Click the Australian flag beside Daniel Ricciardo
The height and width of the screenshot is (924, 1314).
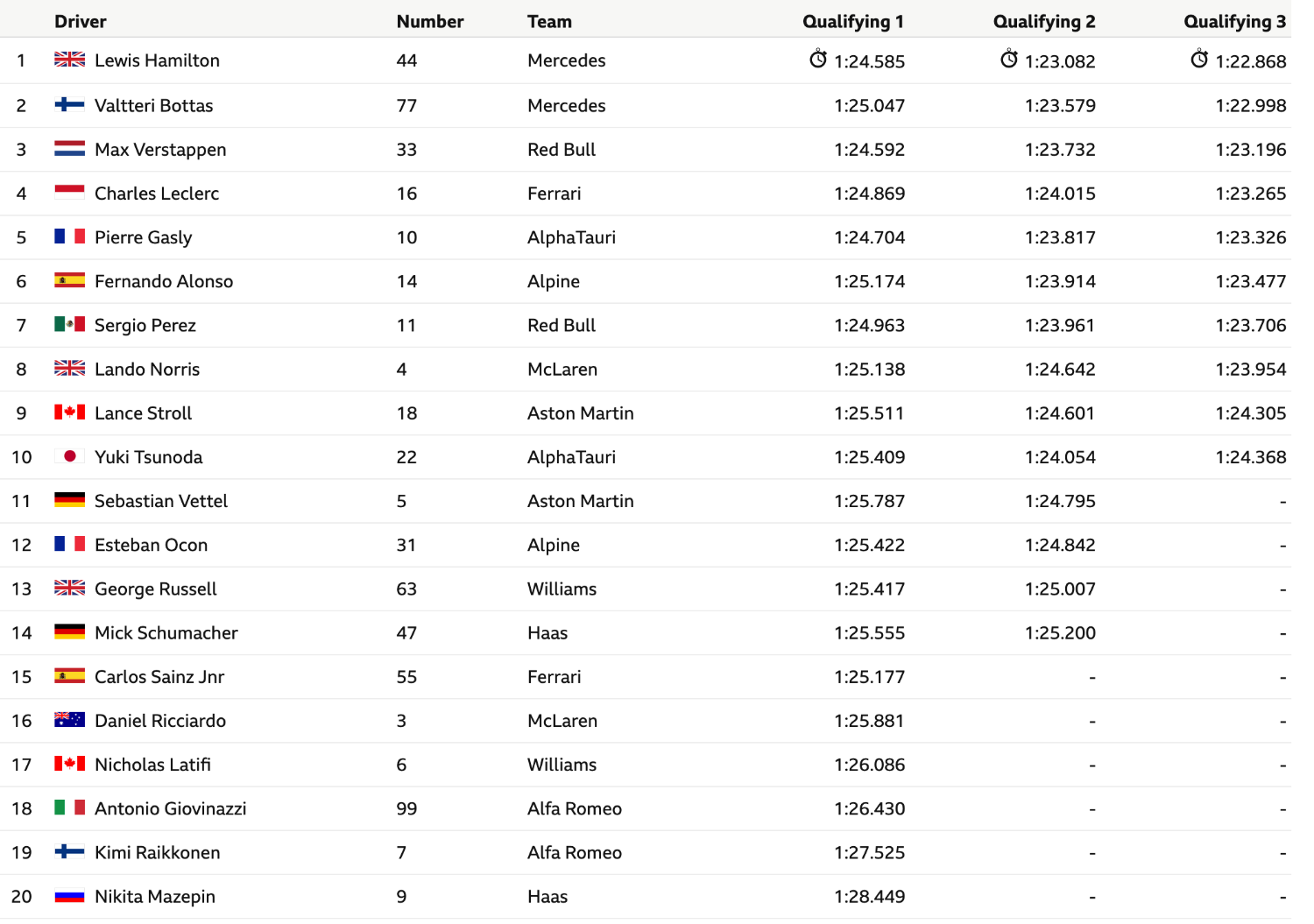pos(70,720)
